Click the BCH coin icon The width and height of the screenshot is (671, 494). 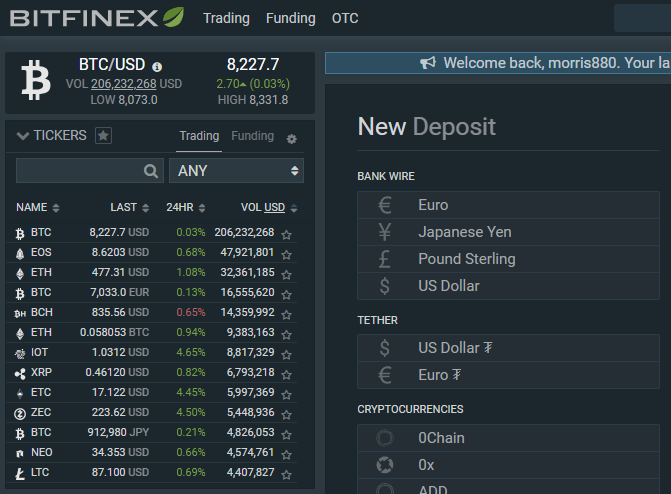coord(20,314)
